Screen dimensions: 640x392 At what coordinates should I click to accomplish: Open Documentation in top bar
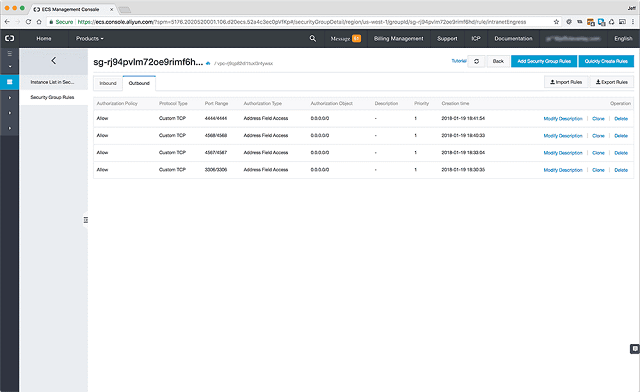coord(513,38)
